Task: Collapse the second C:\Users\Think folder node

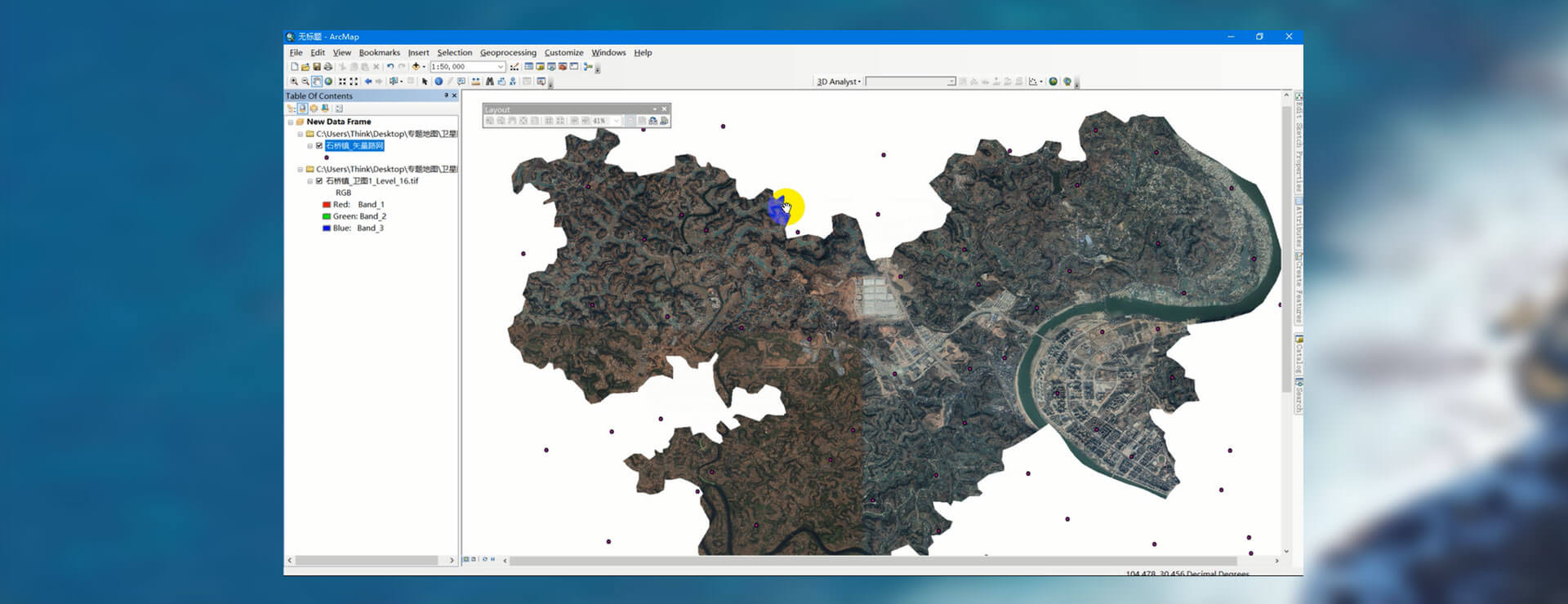Action: (300, 169)
